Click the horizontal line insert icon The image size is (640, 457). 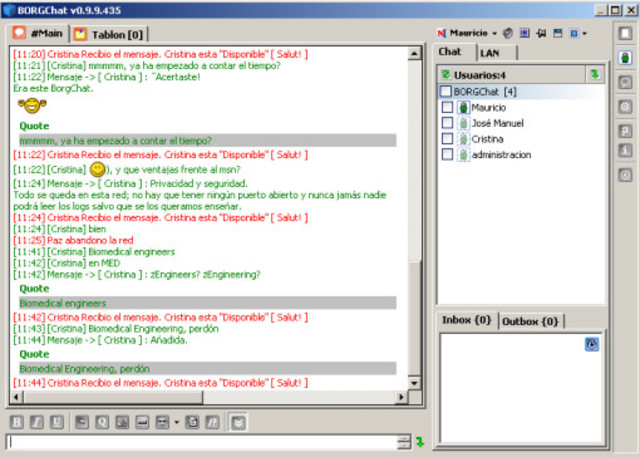[x=142, y=422]
